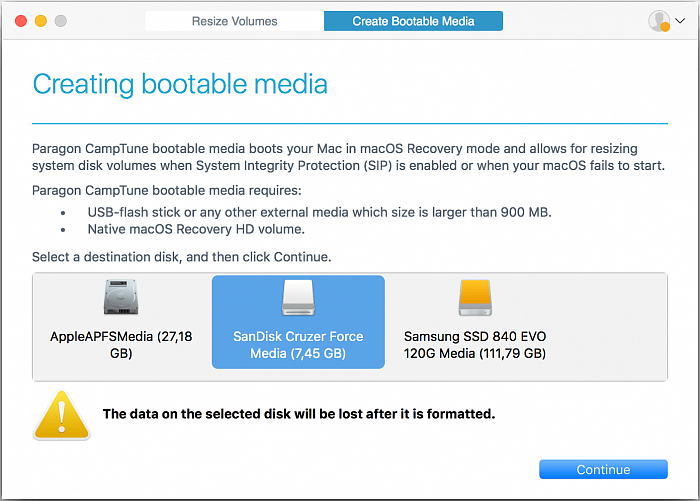Click the Select a destination disk instruction
Image resolution: width=700 pixels, height=501 pixels.
point(181,257)
